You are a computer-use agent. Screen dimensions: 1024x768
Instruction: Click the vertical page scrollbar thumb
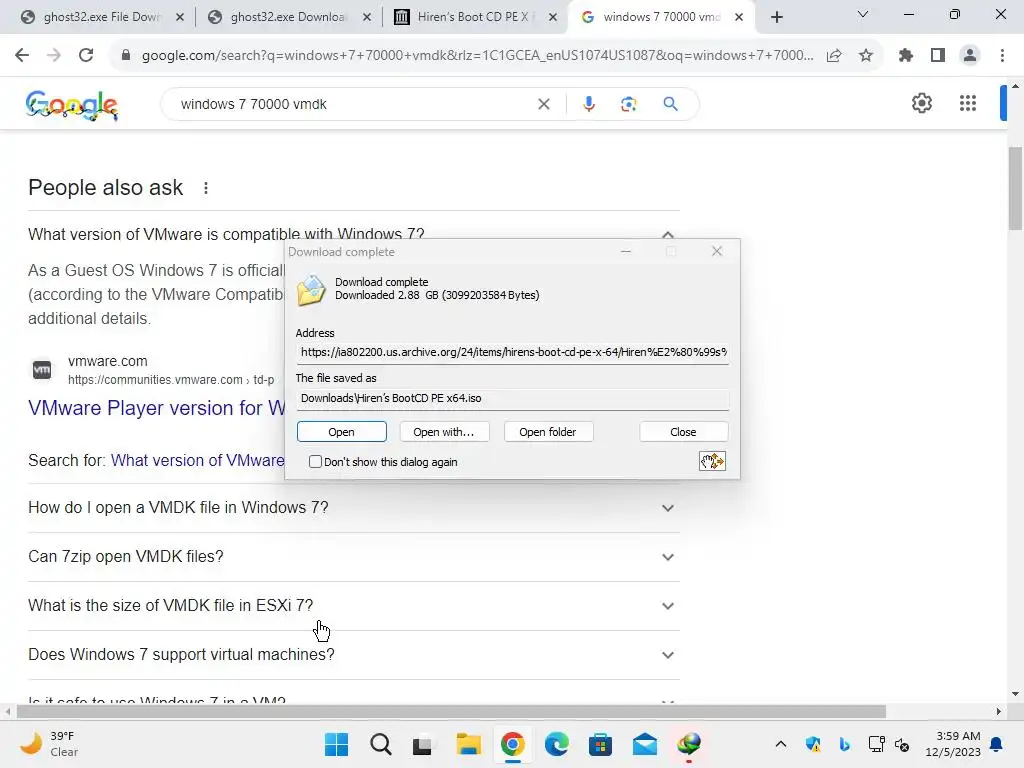click(1015, 189)
